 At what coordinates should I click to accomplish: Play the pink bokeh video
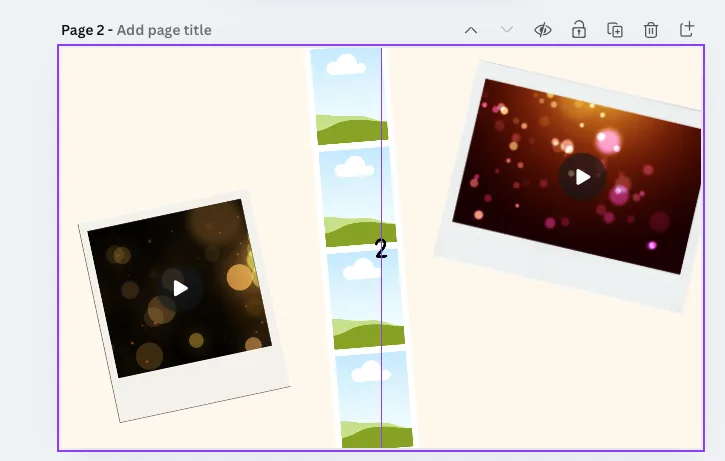[583, 177]
